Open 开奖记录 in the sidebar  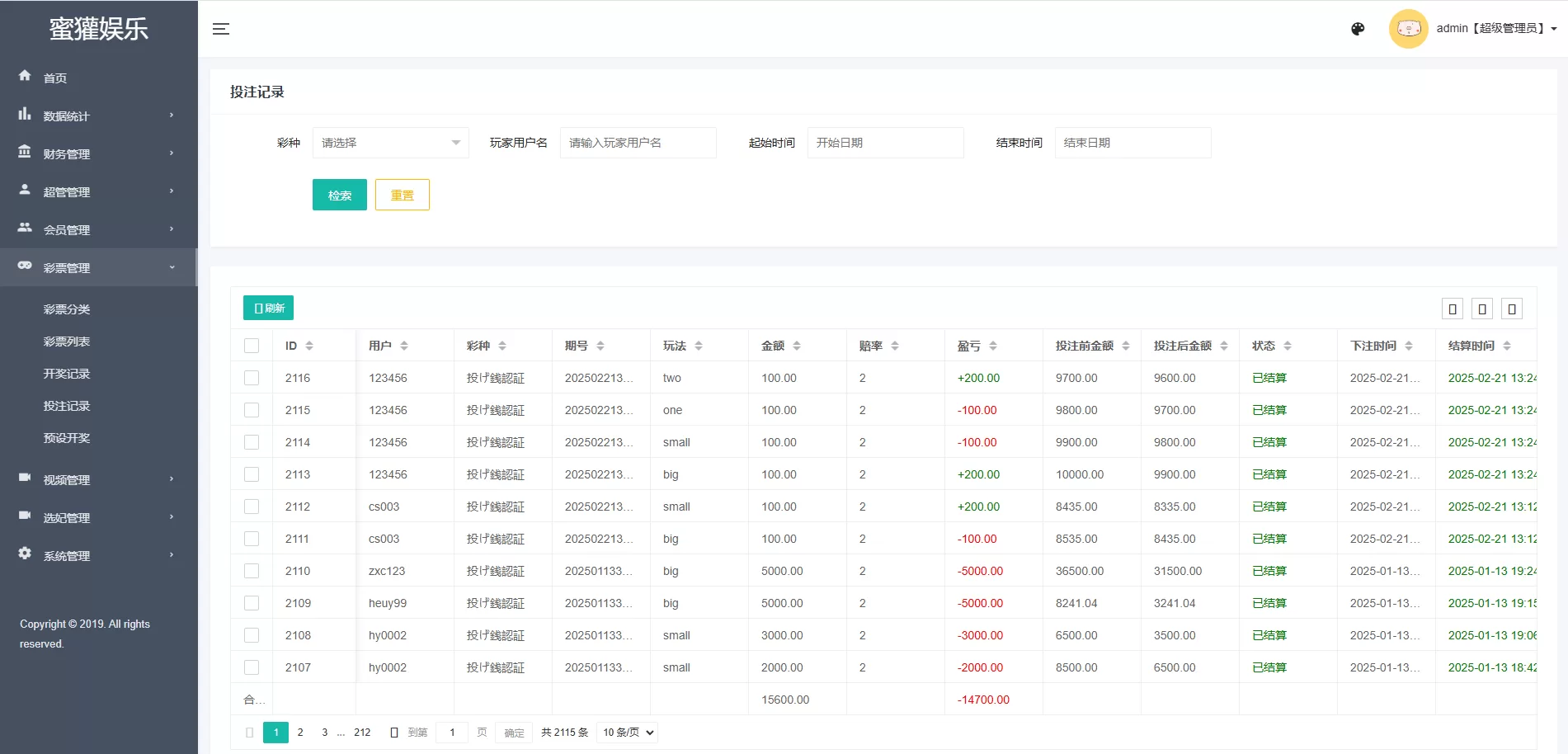click(67, 374)
